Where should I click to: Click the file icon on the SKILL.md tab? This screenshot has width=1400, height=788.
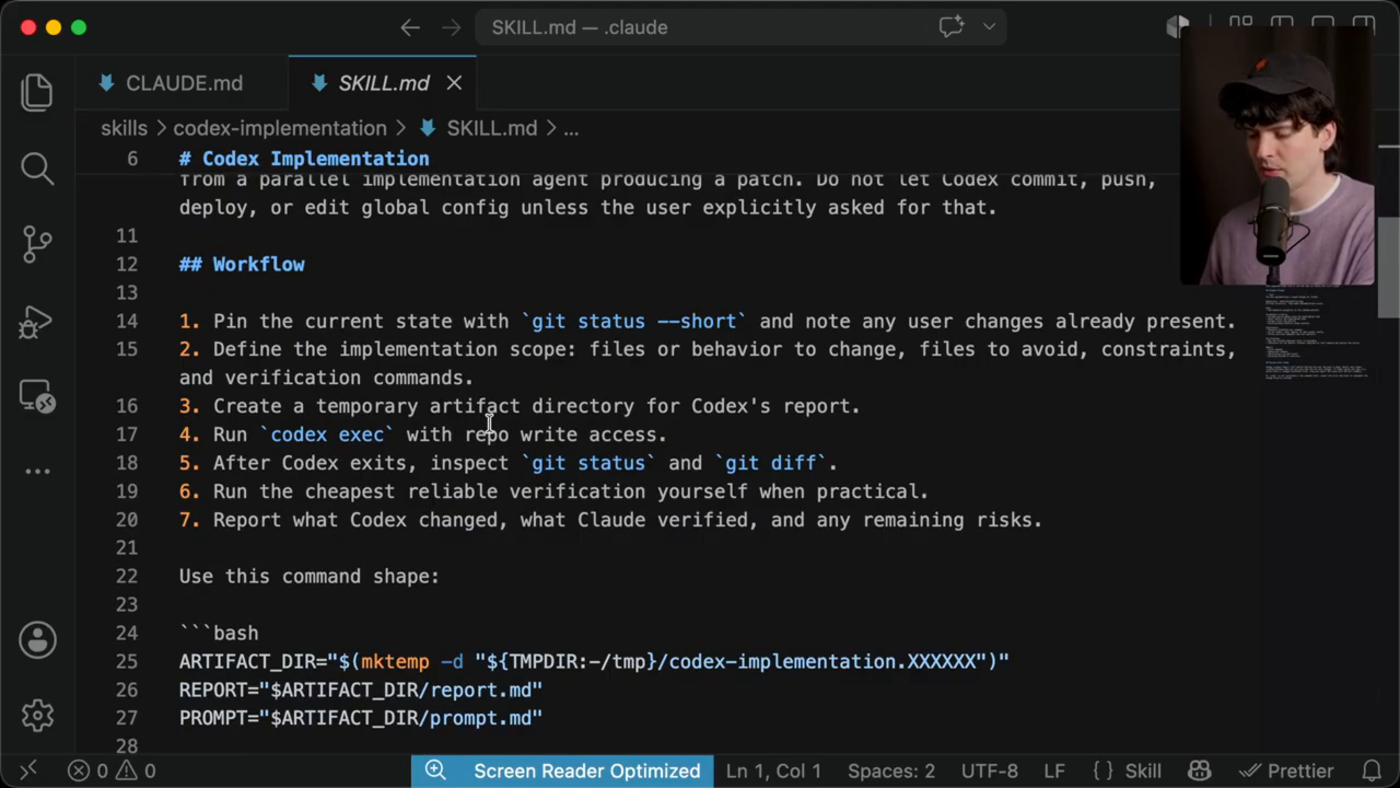point(319,83)
